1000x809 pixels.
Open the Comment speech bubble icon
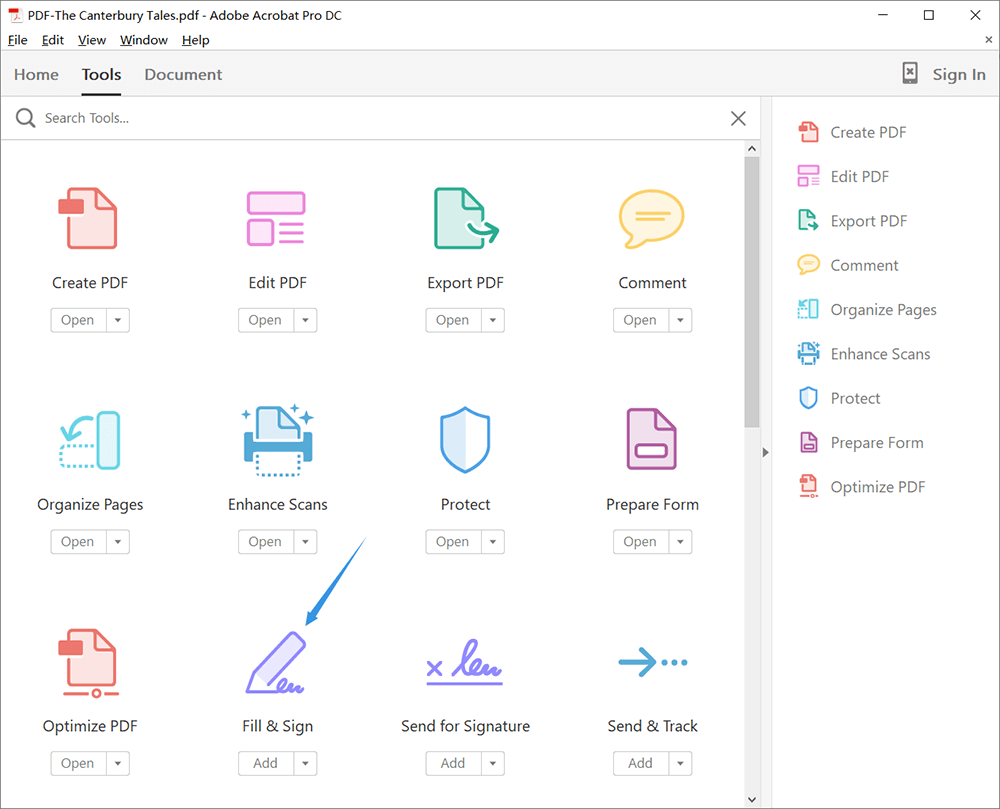(x=652, y=218)
